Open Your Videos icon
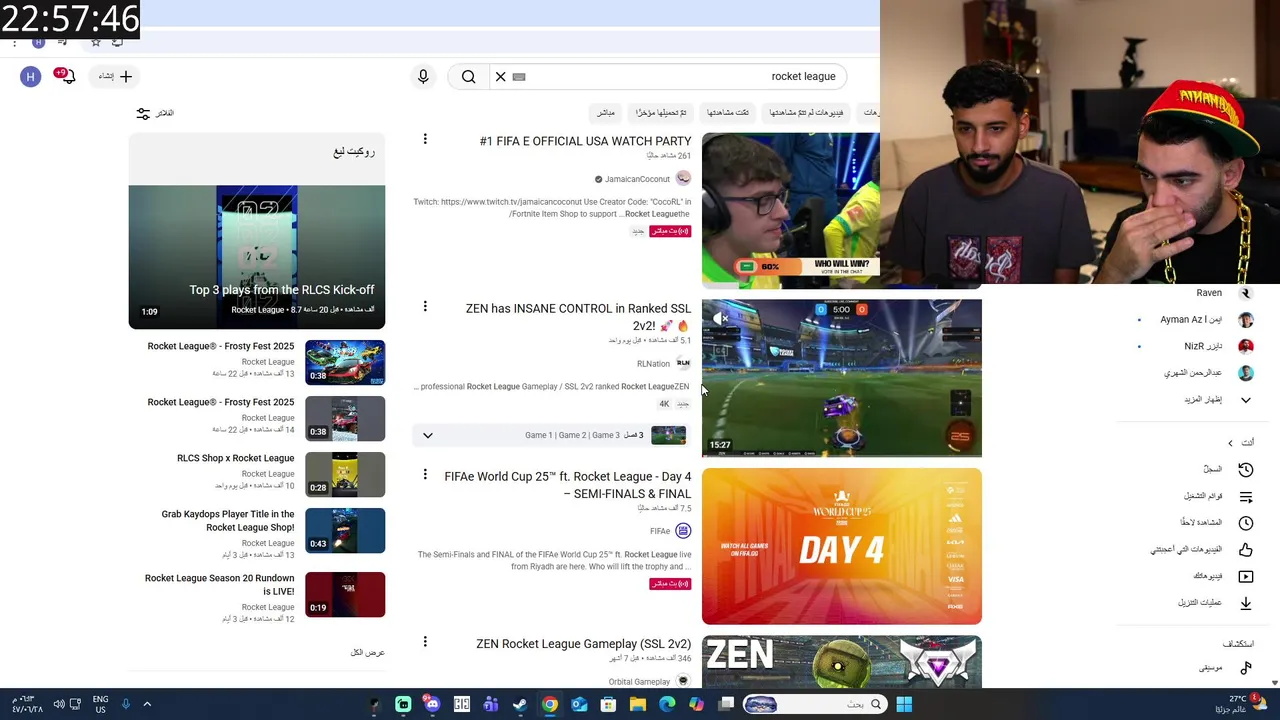The width and height of the screenshot is (1280, 720). 1246,576
